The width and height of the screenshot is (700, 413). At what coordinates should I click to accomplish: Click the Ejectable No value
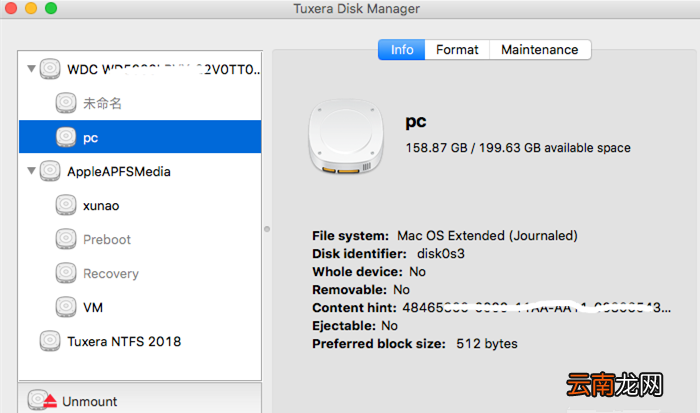pyautogui.click(x=389, y=325)
